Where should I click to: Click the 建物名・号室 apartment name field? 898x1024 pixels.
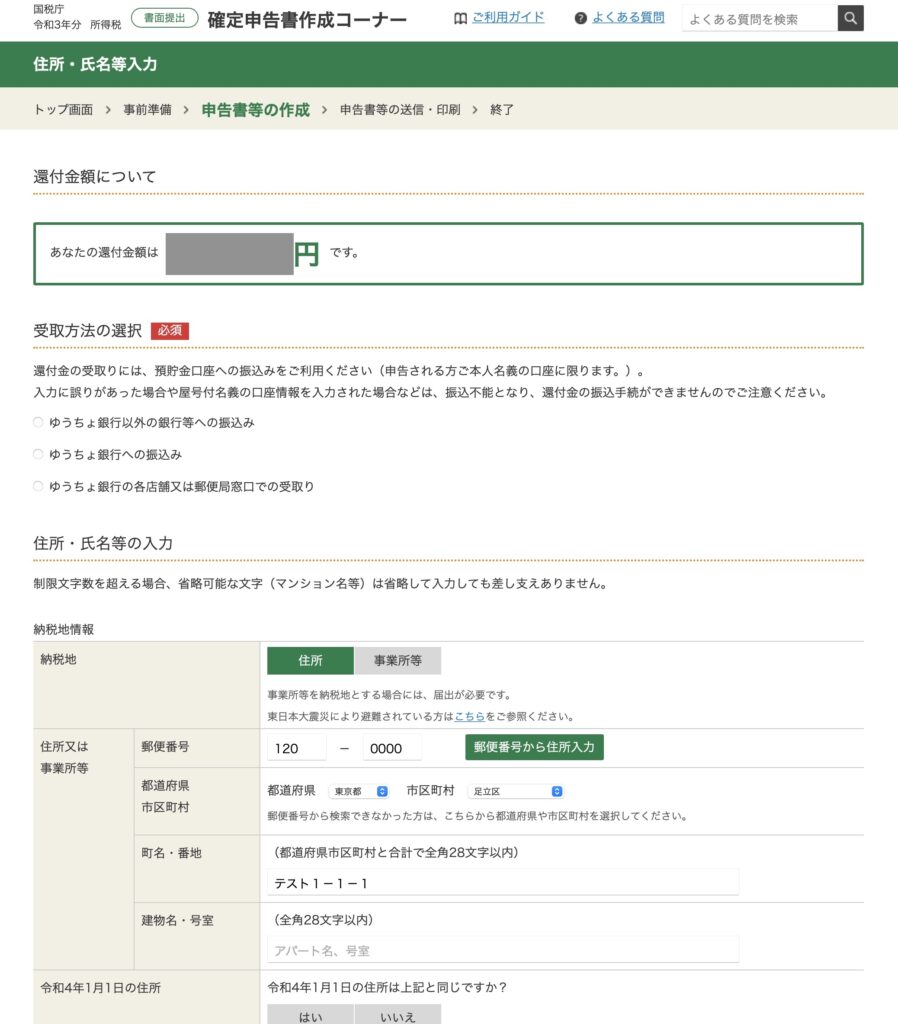[503, 950]
